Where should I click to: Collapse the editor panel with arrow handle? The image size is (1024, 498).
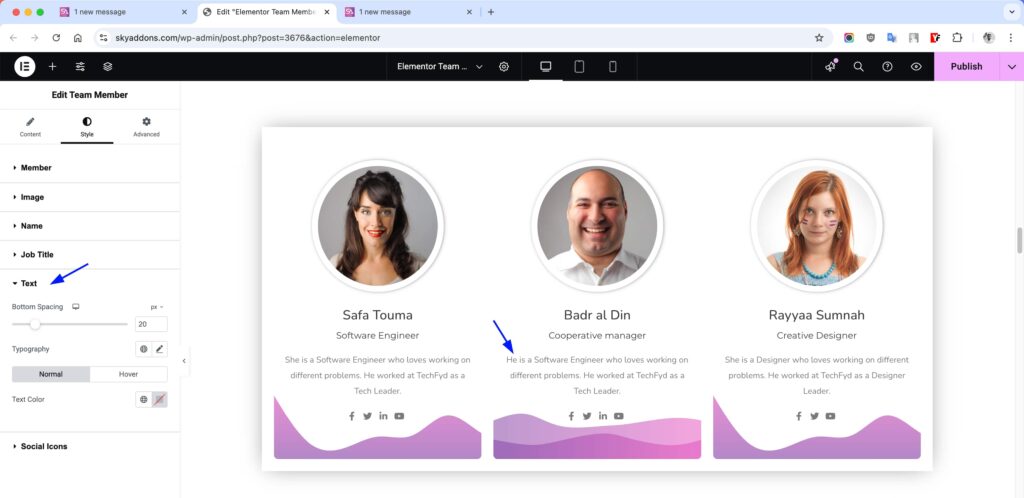point(184,361)
